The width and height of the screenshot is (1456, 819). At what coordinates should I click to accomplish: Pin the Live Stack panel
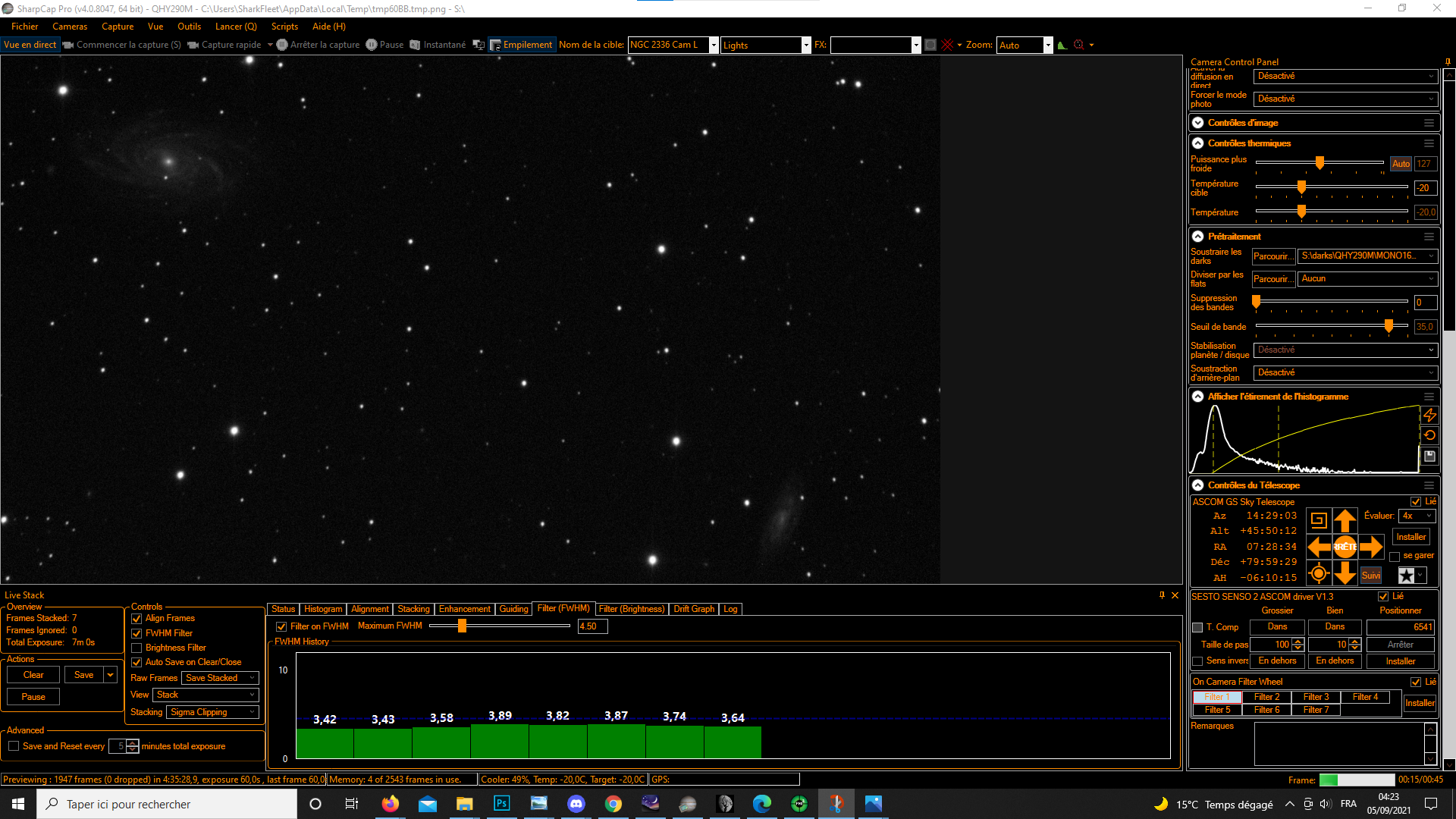(x=1162, y=595)
